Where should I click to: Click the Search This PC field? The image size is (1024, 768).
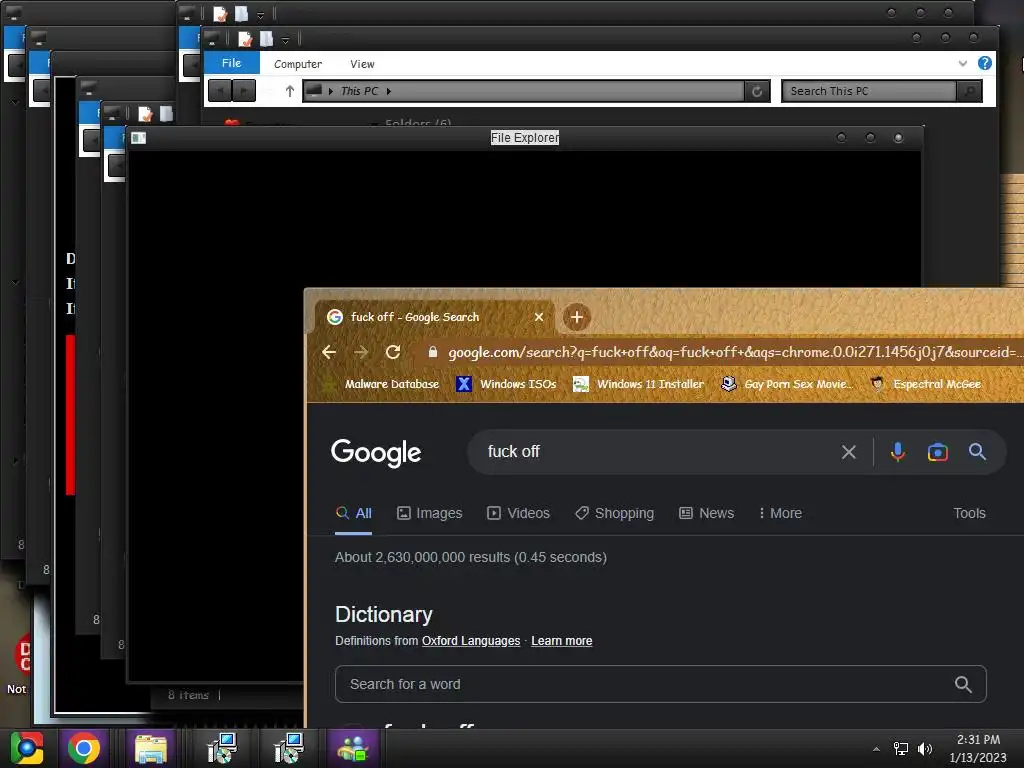pos(869,91)
